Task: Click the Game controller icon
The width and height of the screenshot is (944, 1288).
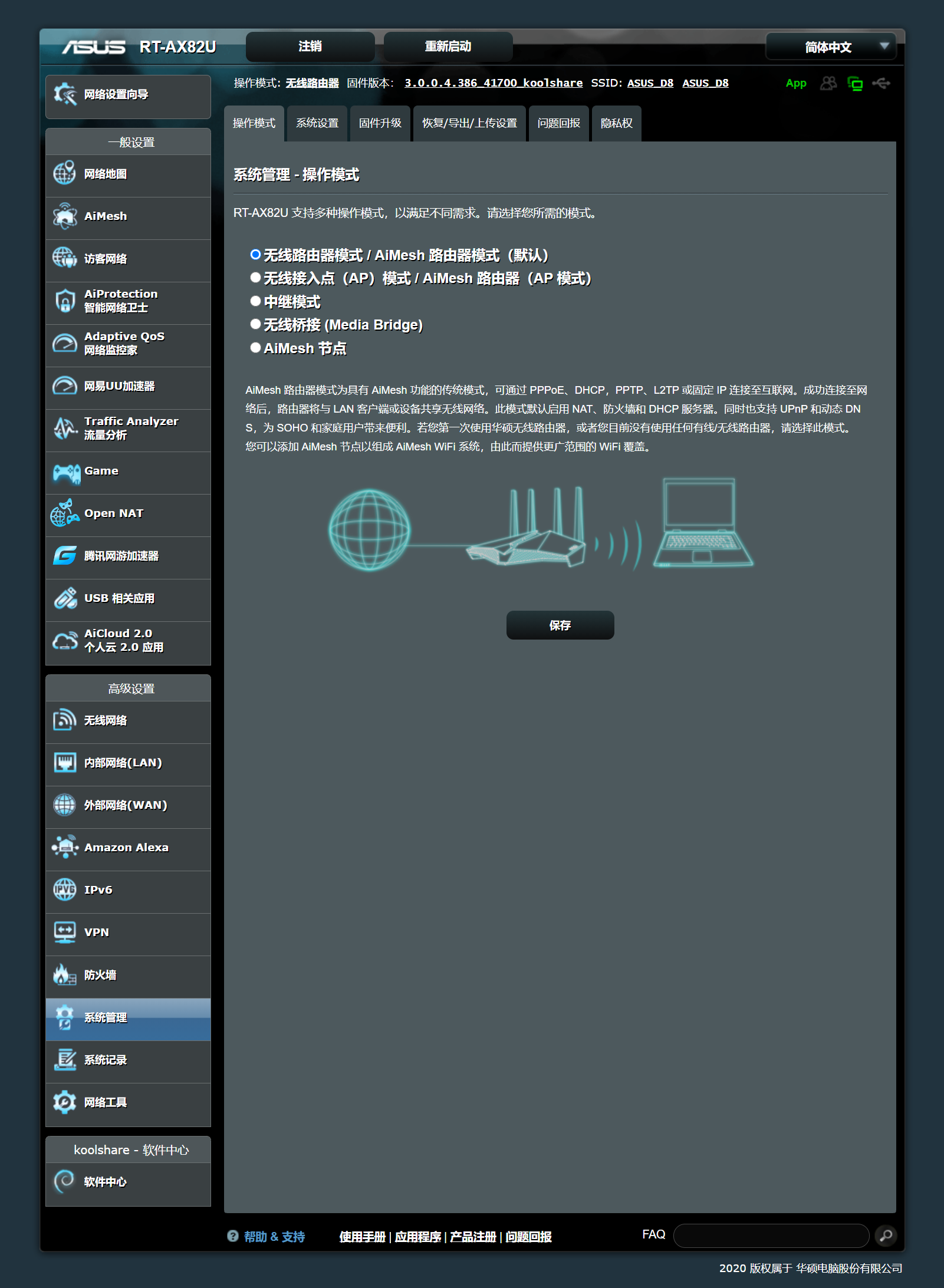Action: click(66, 472)
